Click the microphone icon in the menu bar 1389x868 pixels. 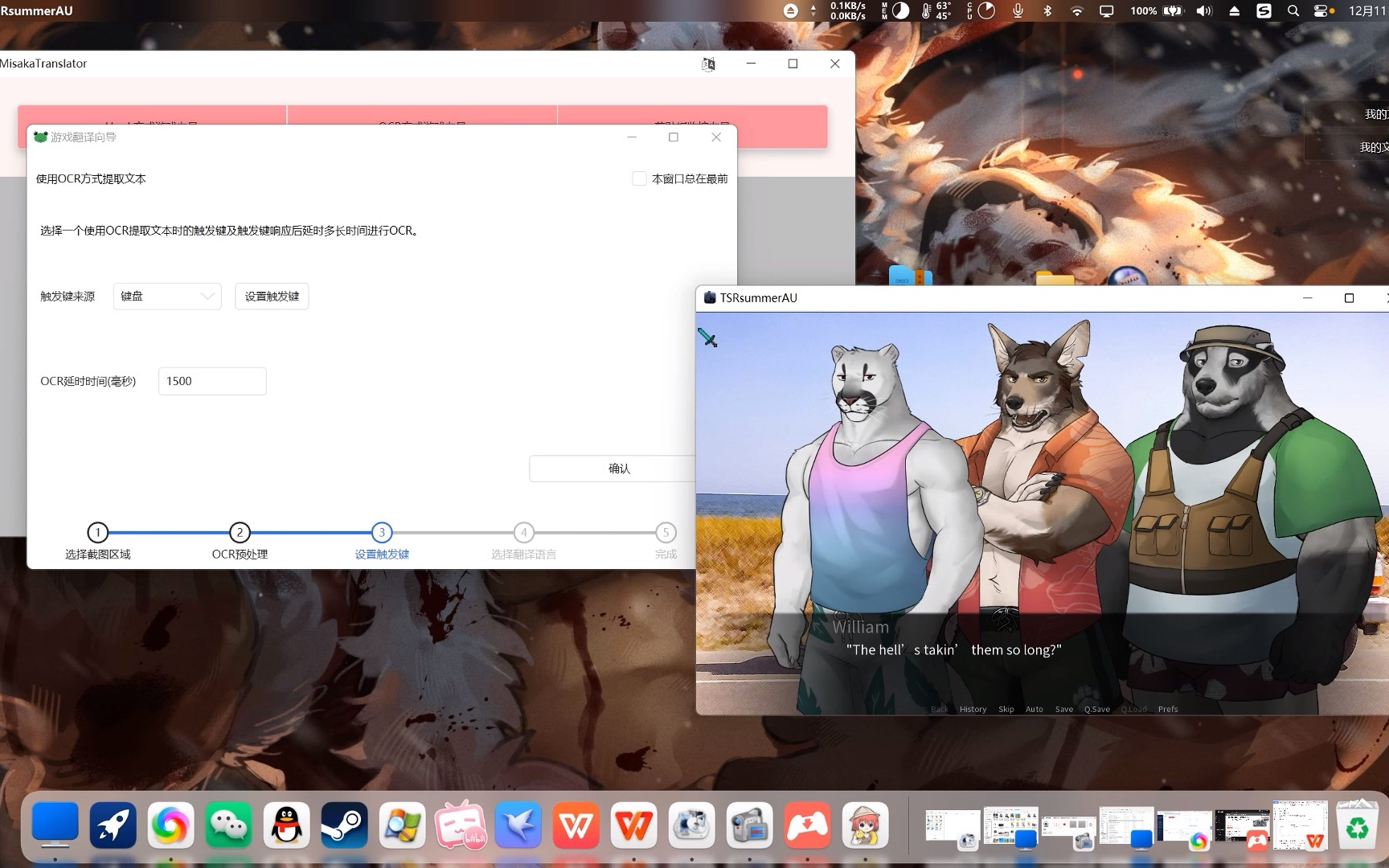[1018, 10]
